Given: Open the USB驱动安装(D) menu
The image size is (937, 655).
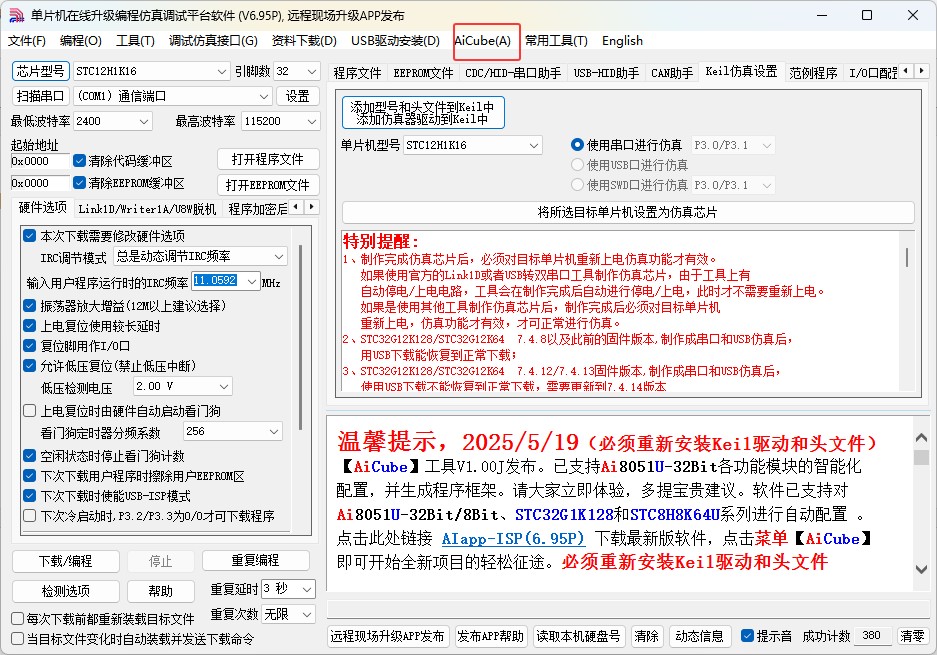Looking at the screenshot, I should coord(395,41).
